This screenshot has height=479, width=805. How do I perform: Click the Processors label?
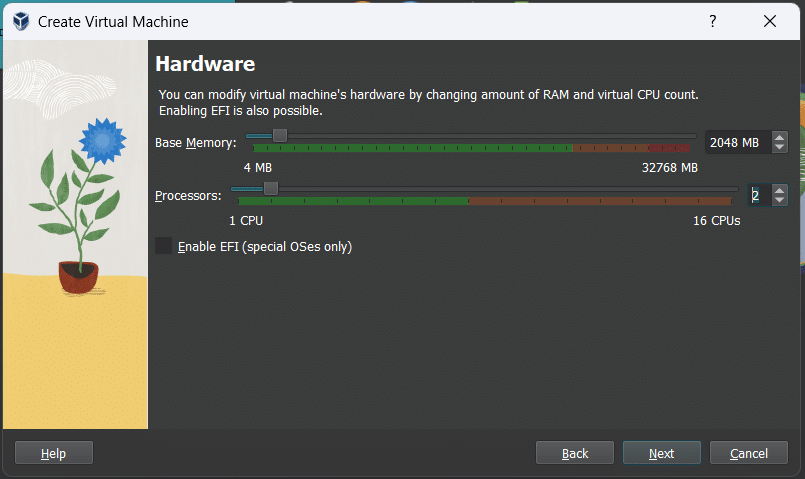[188, 195]
